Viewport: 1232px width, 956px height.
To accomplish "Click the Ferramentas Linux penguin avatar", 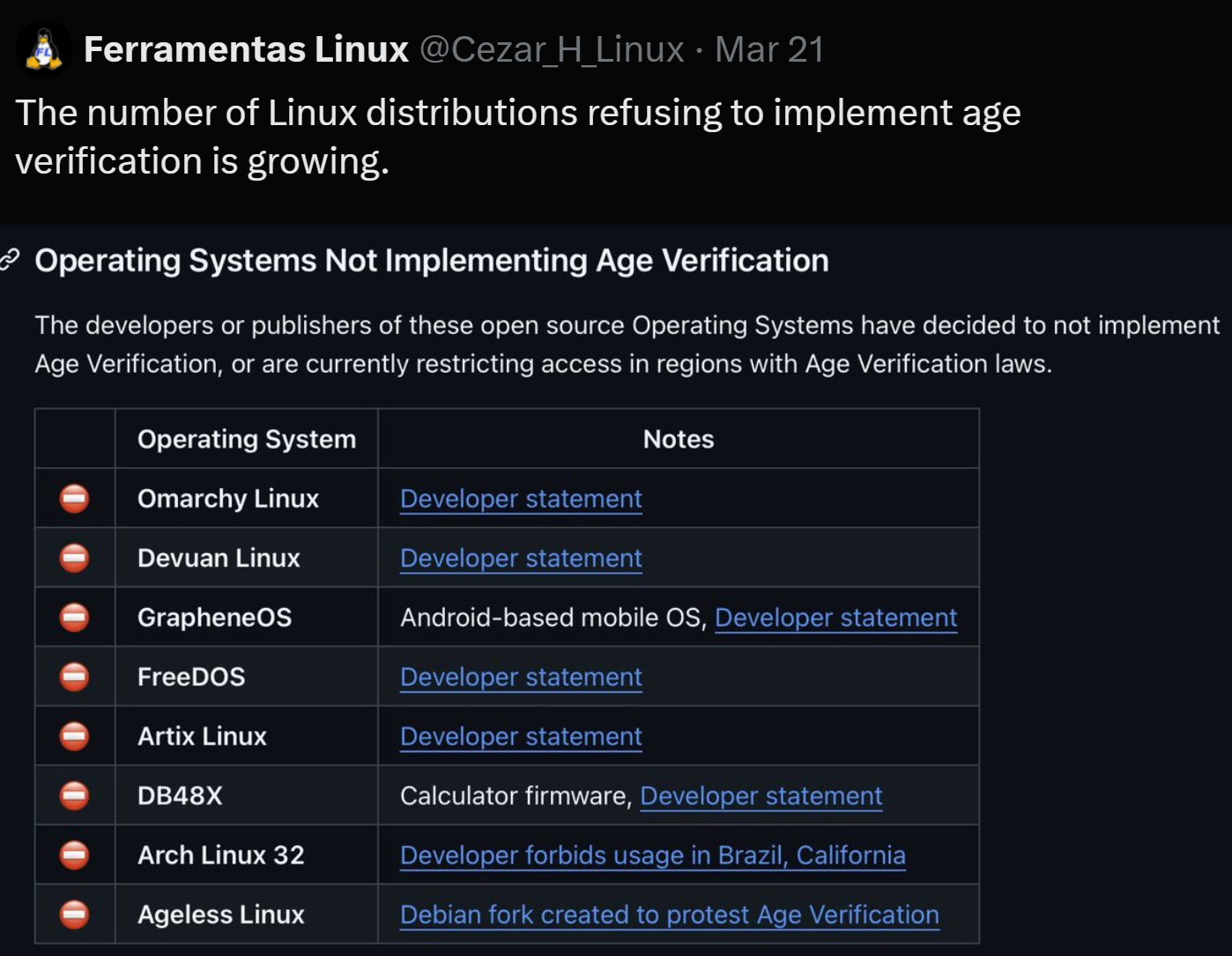I will (x=42, y=48).
